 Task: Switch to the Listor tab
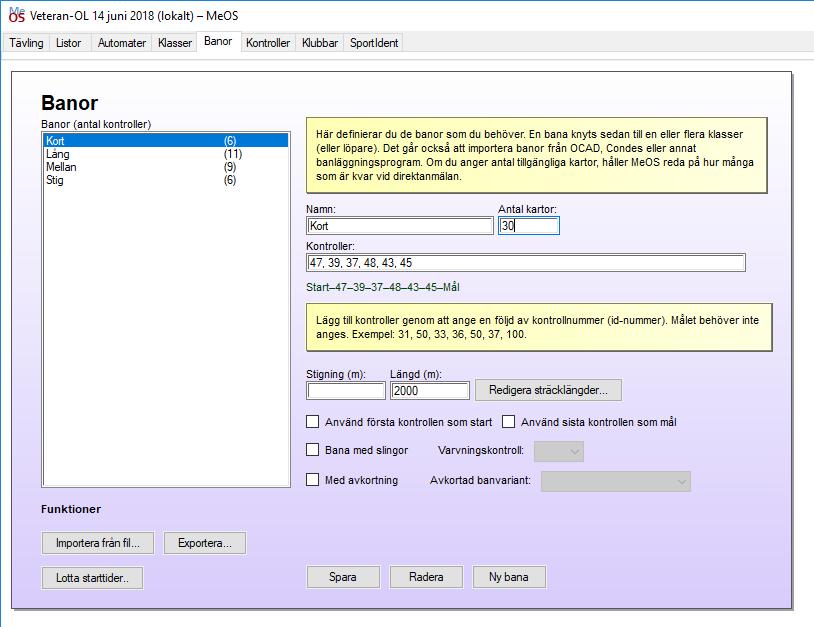[x=69, y=43]
